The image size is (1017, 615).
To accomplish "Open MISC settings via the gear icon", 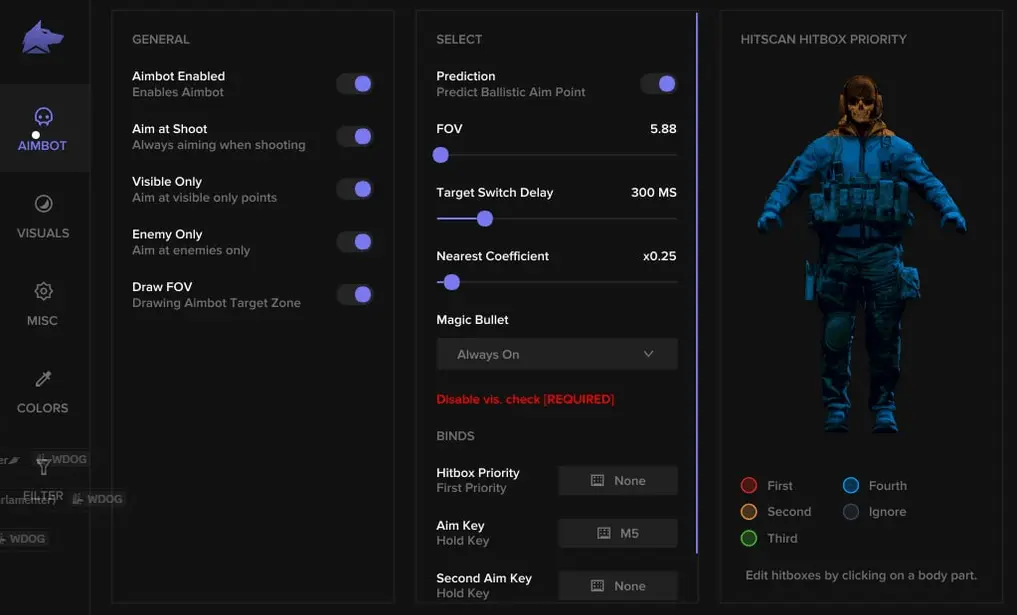I will coord(43,291).
